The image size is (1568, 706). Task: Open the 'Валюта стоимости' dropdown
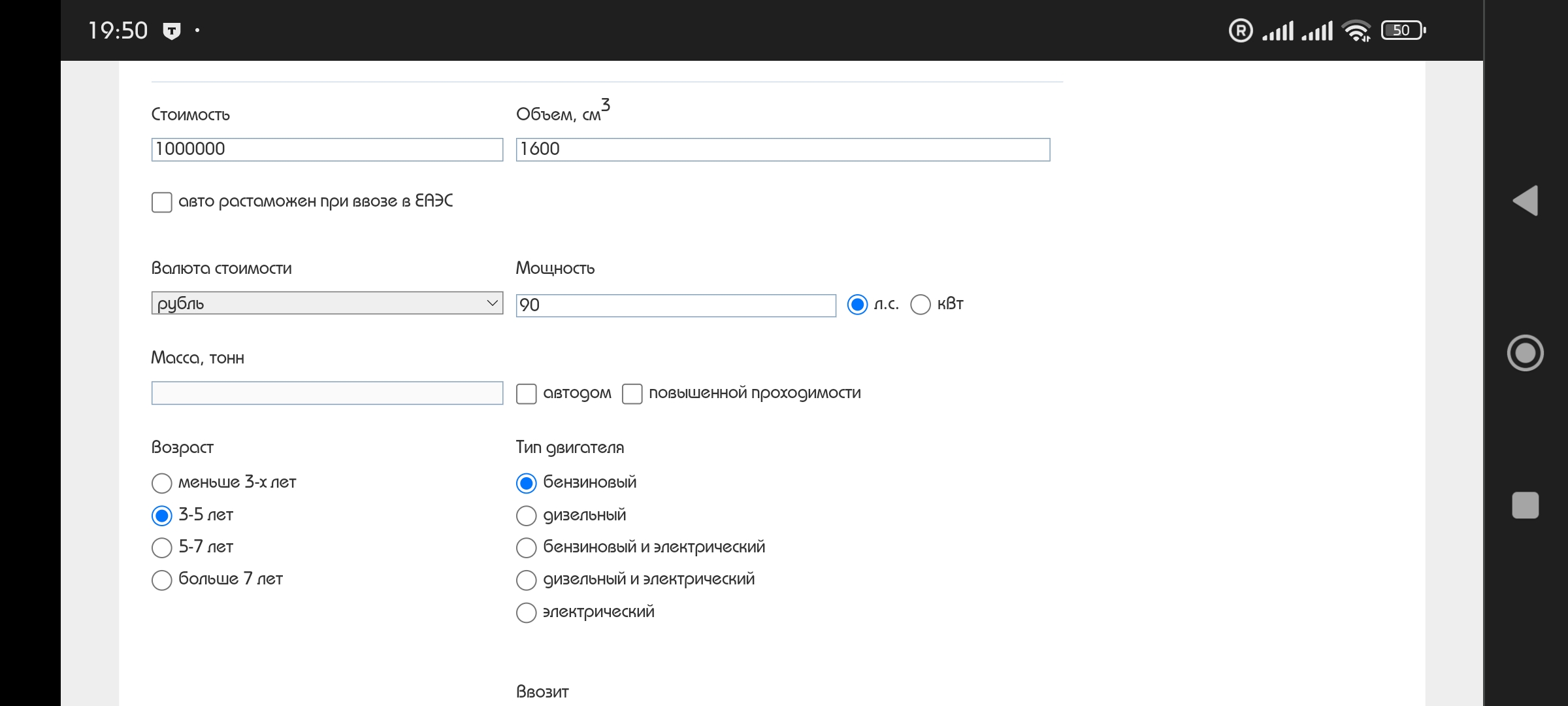(327, 303)
